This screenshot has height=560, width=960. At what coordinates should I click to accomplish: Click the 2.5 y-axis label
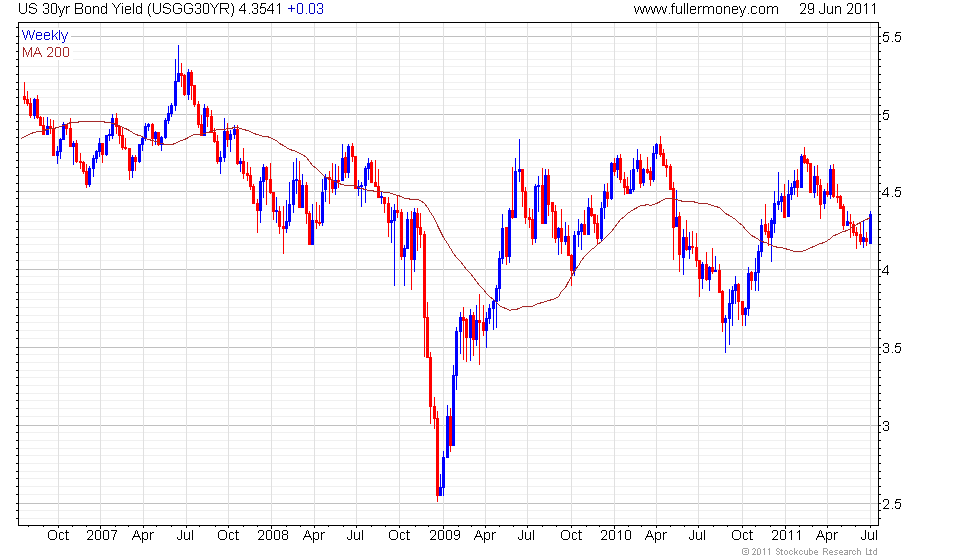click(x=891, y=504)
